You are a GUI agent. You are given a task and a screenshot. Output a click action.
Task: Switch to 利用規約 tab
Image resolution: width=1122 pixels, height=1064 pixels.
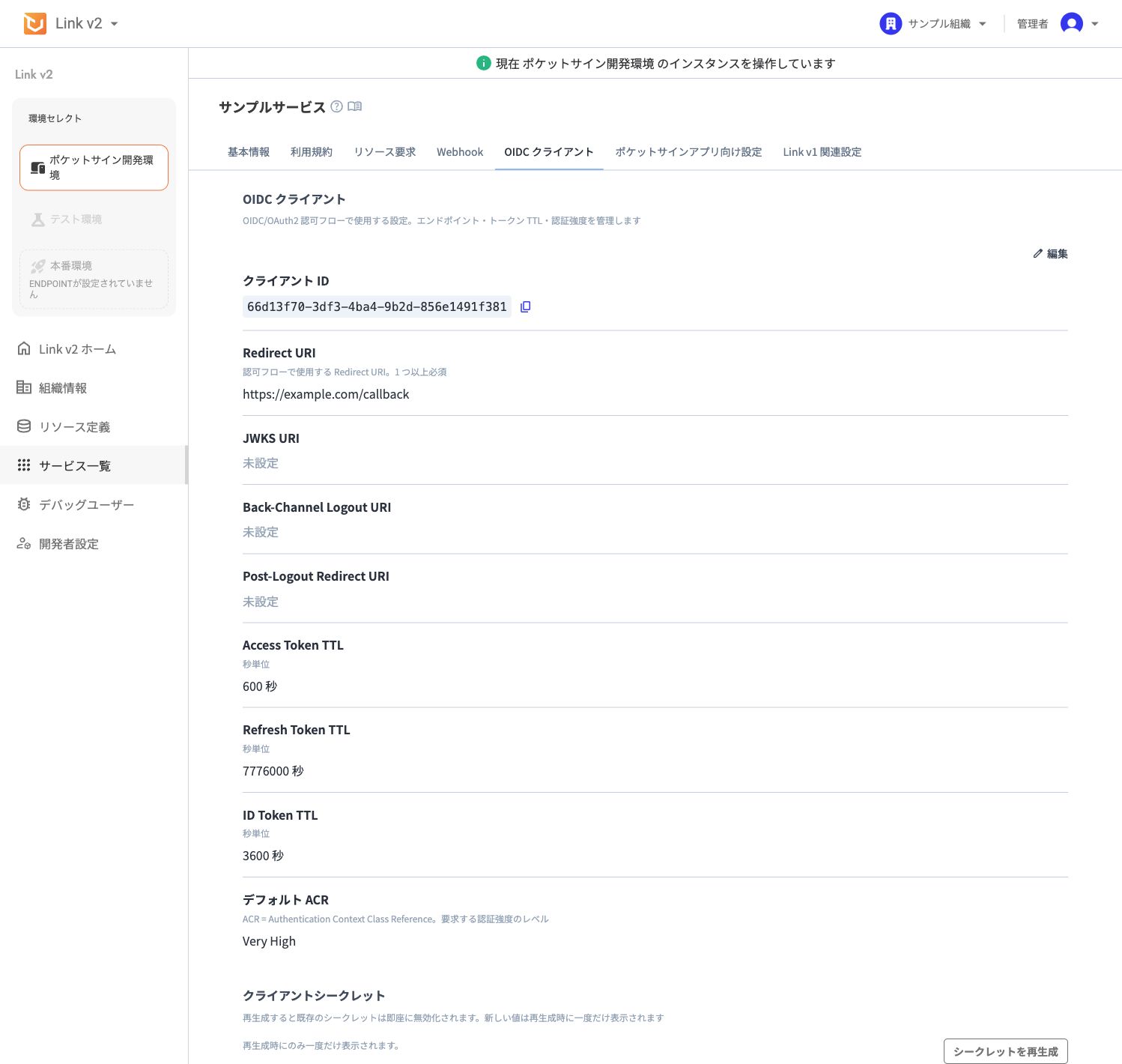pyautogui.click(x=312, y=152)
